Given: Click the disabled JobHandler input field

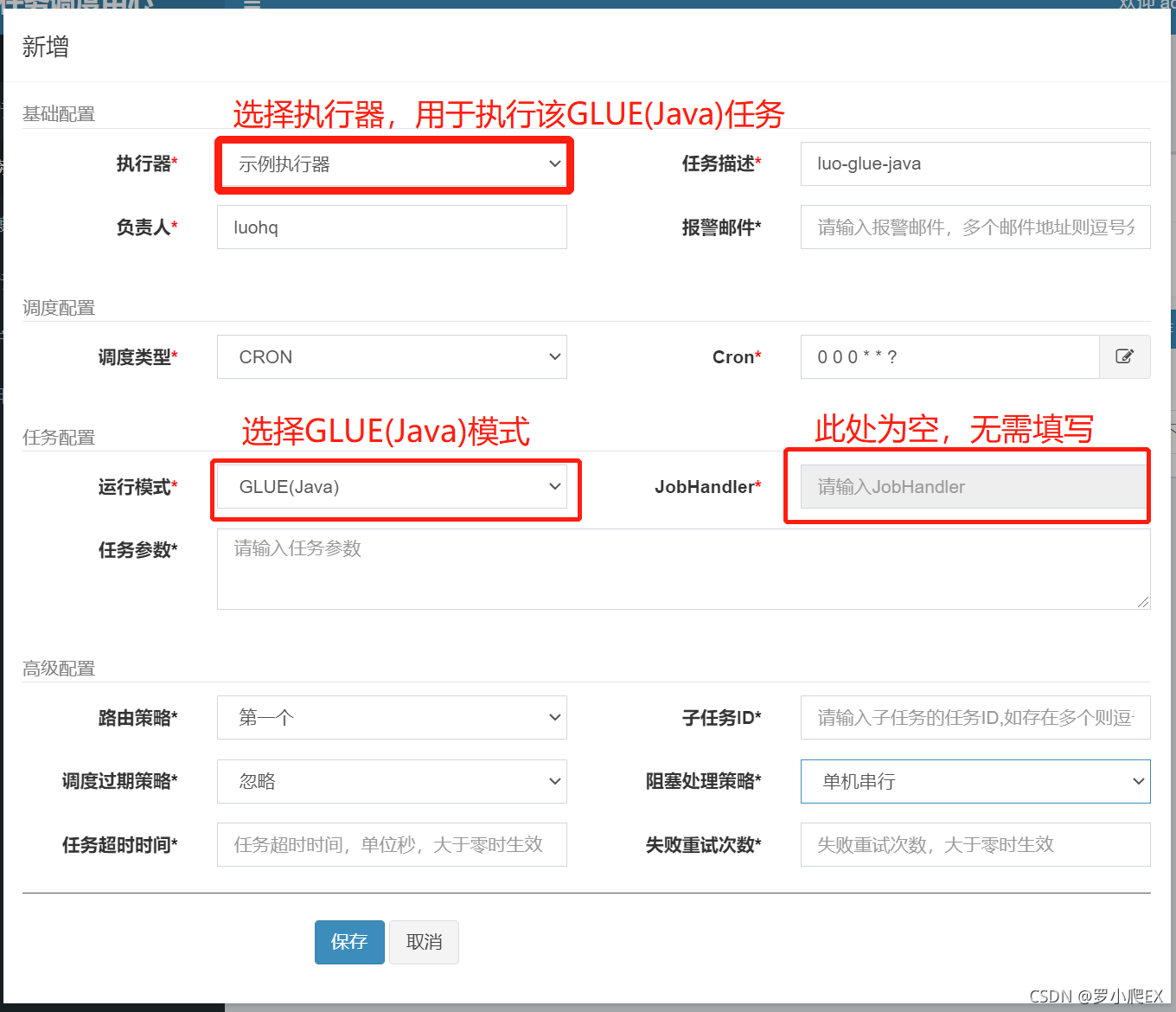Looking at the screenshot, I should click(975, 487).
